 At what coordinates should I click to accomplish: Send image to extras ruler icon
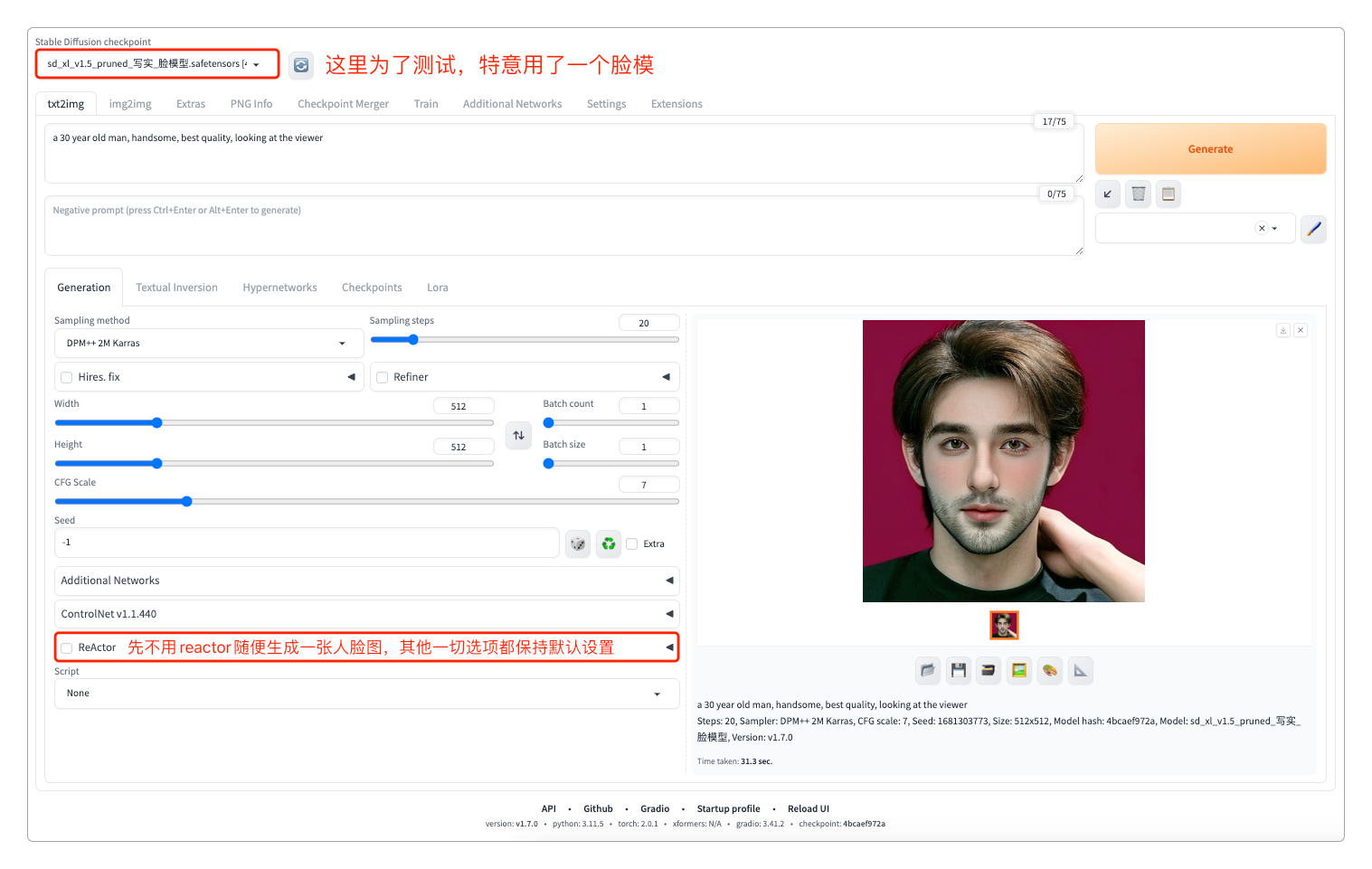(1081, 670)
